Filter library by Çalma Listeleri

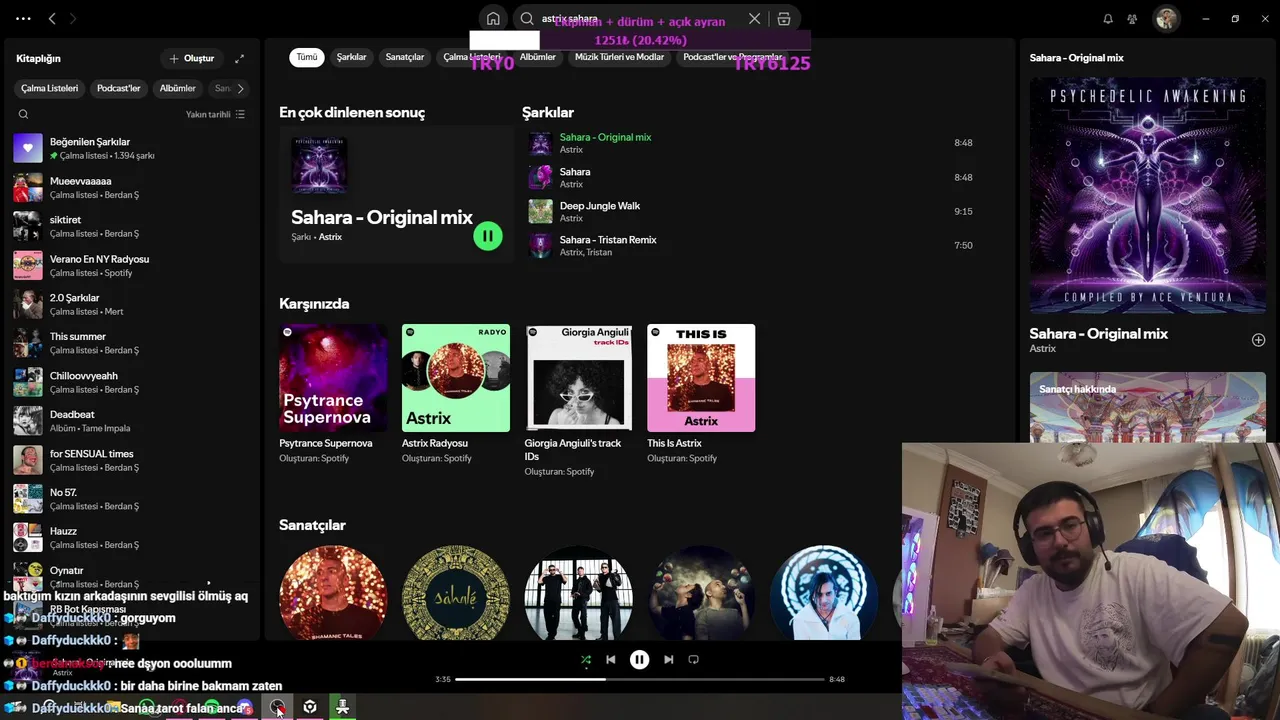49,88
